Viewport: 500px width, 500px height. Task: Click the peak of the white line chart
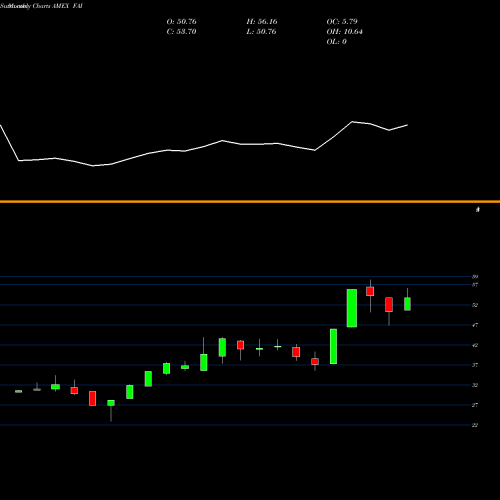352,122
